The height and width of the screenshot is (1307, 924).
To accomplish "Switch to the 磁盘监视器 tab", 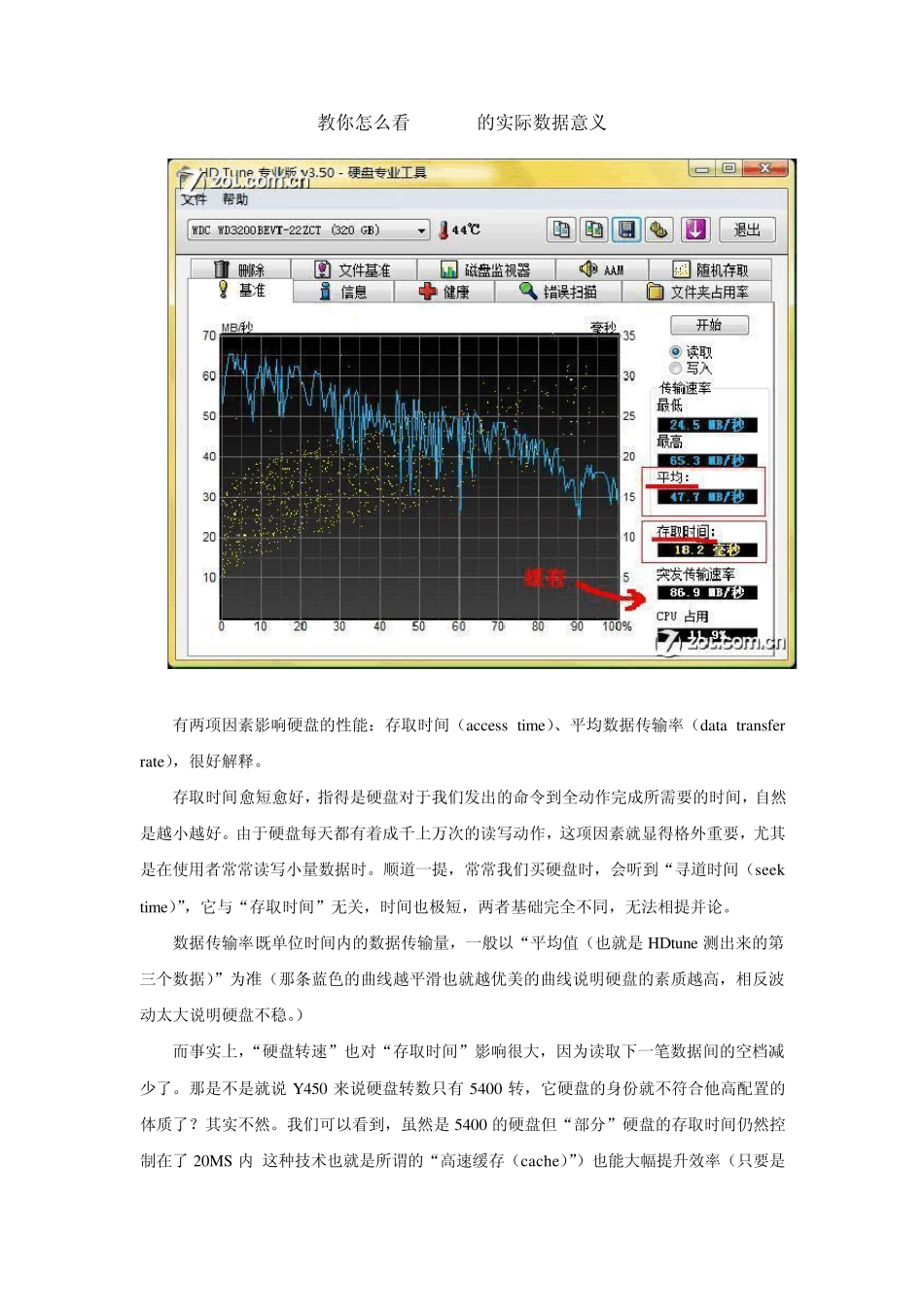I will click(x=485, y=269).
